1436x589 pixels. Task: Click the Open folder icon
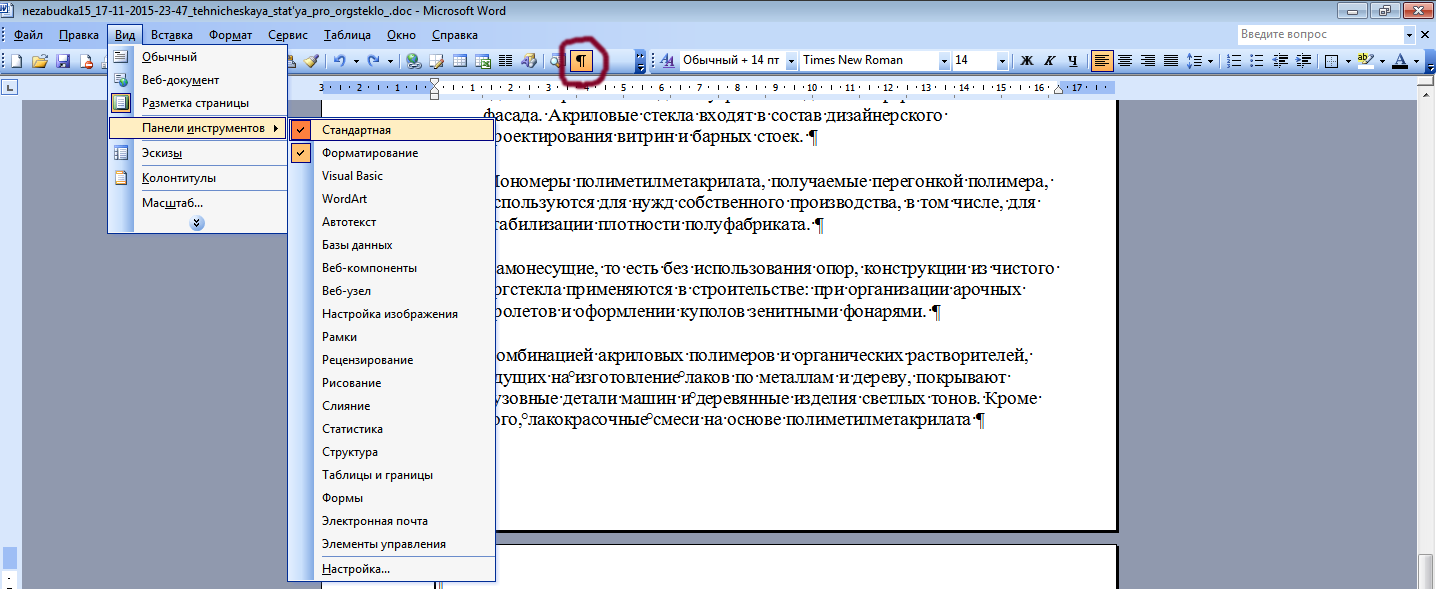coord(40,61)
